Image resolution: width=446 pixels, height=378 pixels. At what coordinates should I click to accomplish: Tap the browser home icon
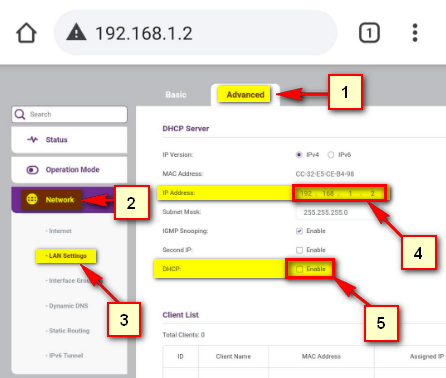pos(26,33)
